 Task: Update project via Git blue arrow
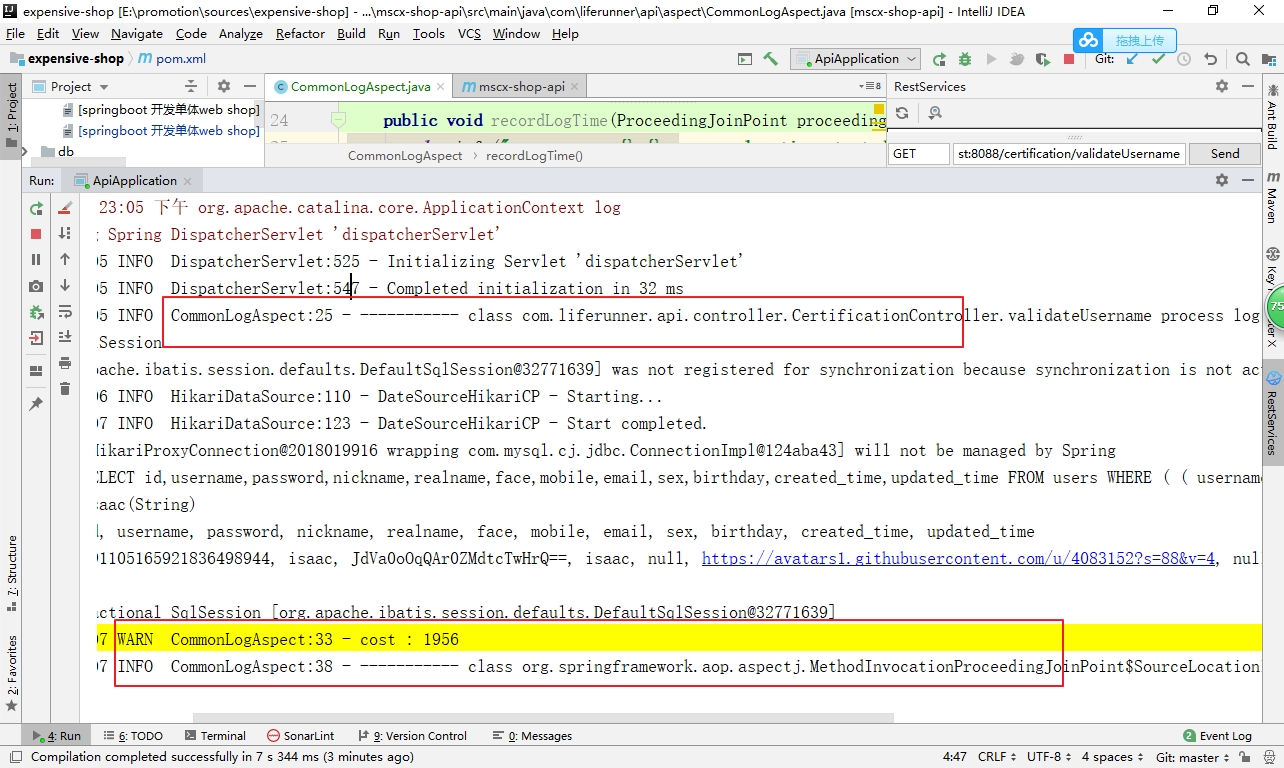(1132, 59)
